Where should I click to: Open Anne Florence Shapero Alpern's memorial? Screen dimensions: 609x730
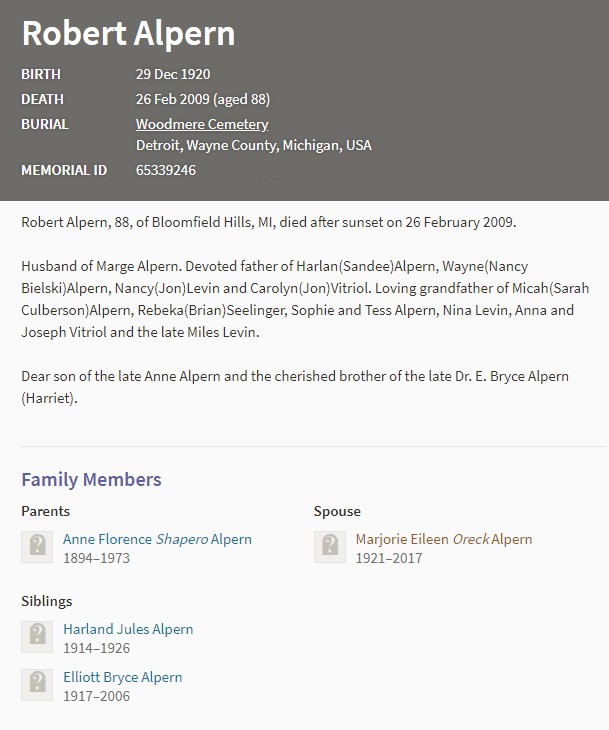157,539
